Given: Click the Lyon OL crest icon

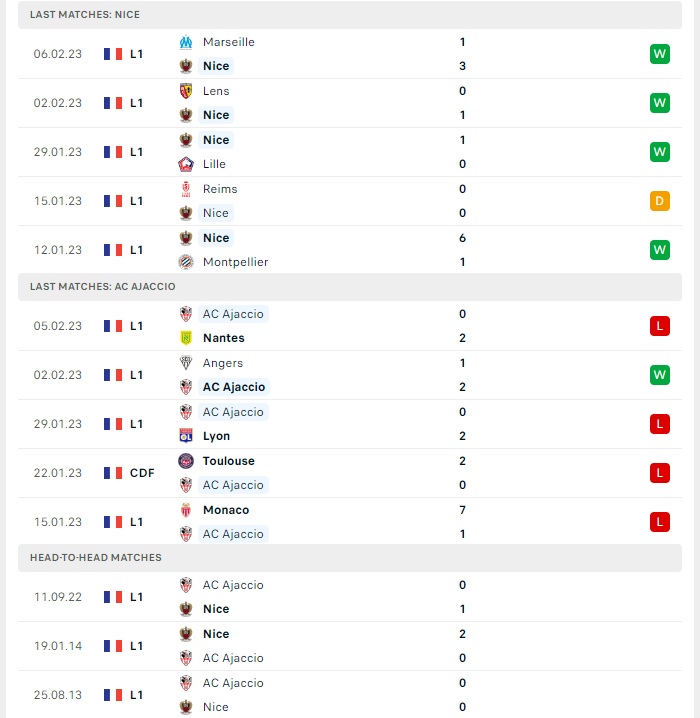Looking at the screenshot, I should pos(185,436).
